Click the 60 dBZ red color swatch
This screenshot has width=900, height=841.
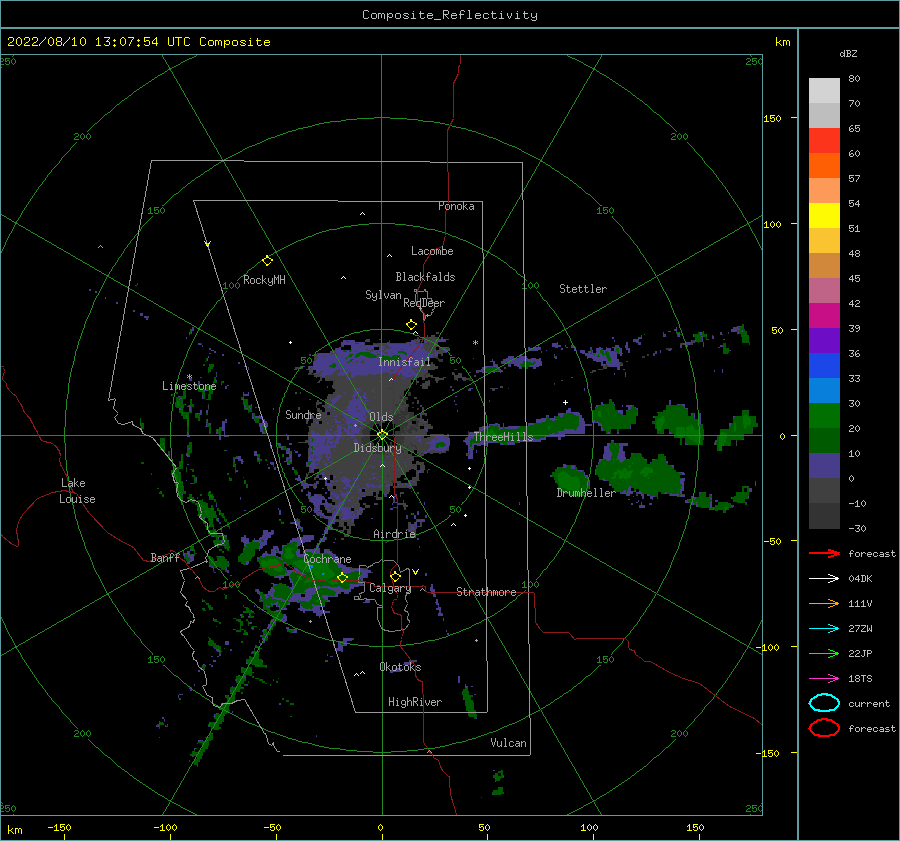[x=824, y=141]
